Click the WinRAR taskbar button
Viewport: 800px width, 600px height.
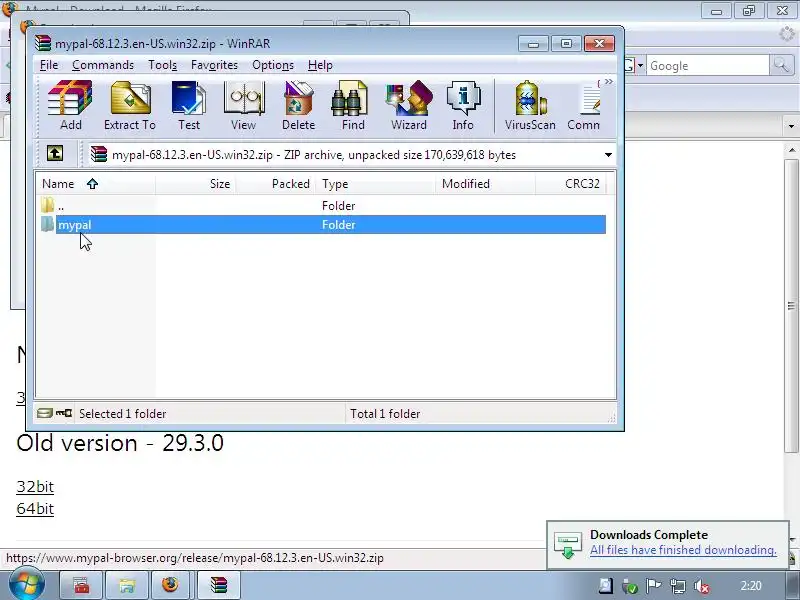[218, 586]
